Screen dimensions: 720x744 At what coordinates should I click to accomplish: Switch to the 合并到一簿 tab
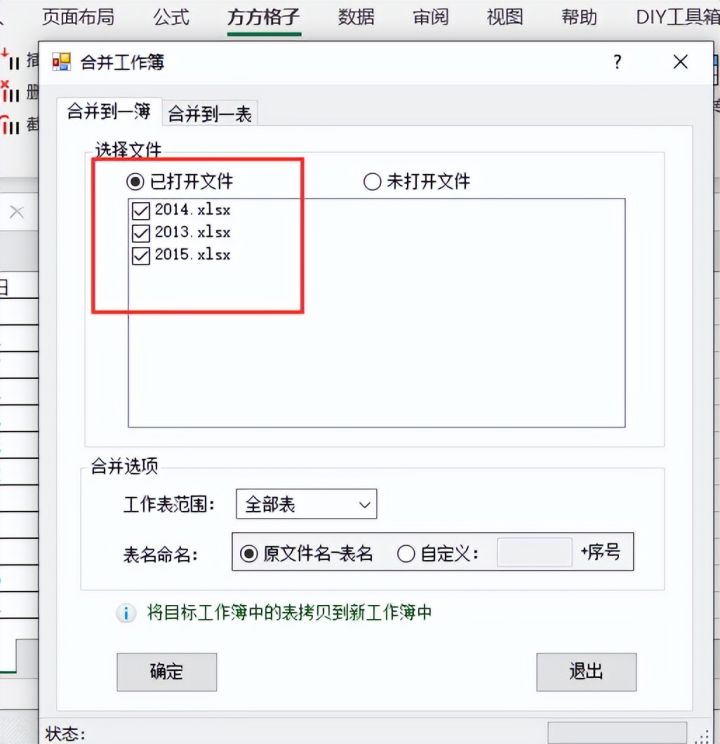coord(109,112)
